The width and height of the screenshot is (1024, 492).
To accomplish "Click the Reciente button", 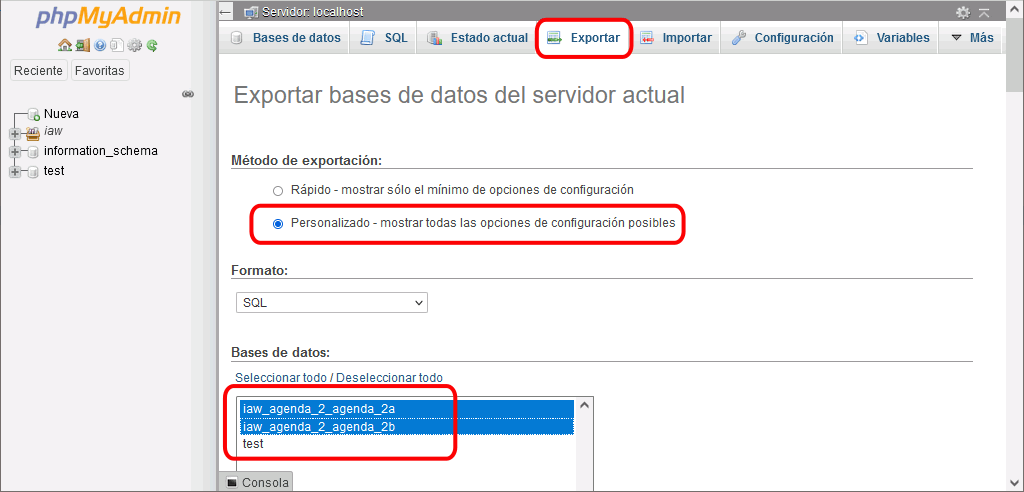I will 39,71.
